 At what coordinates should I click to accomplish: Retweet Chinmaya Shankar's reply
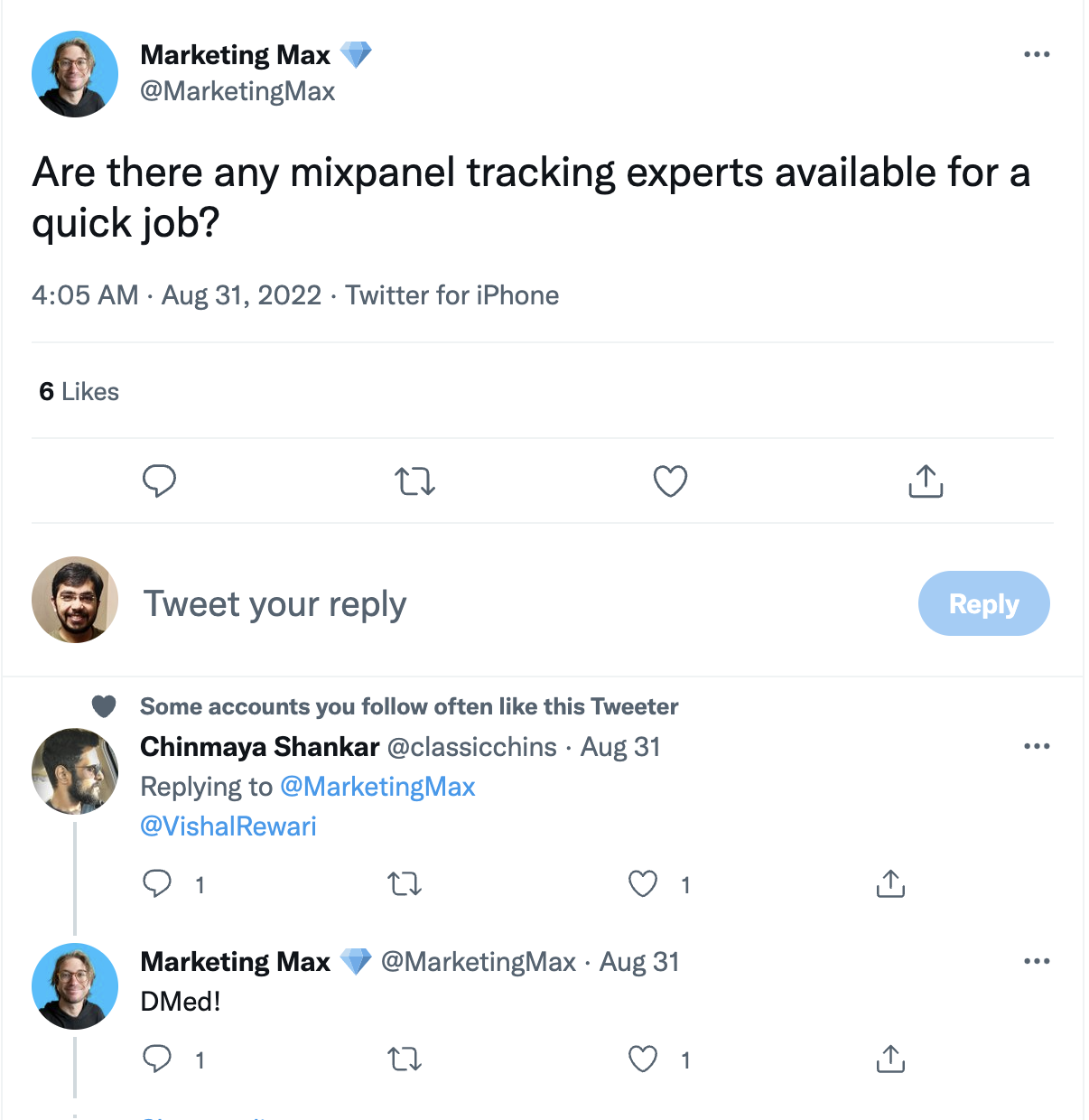405,883
